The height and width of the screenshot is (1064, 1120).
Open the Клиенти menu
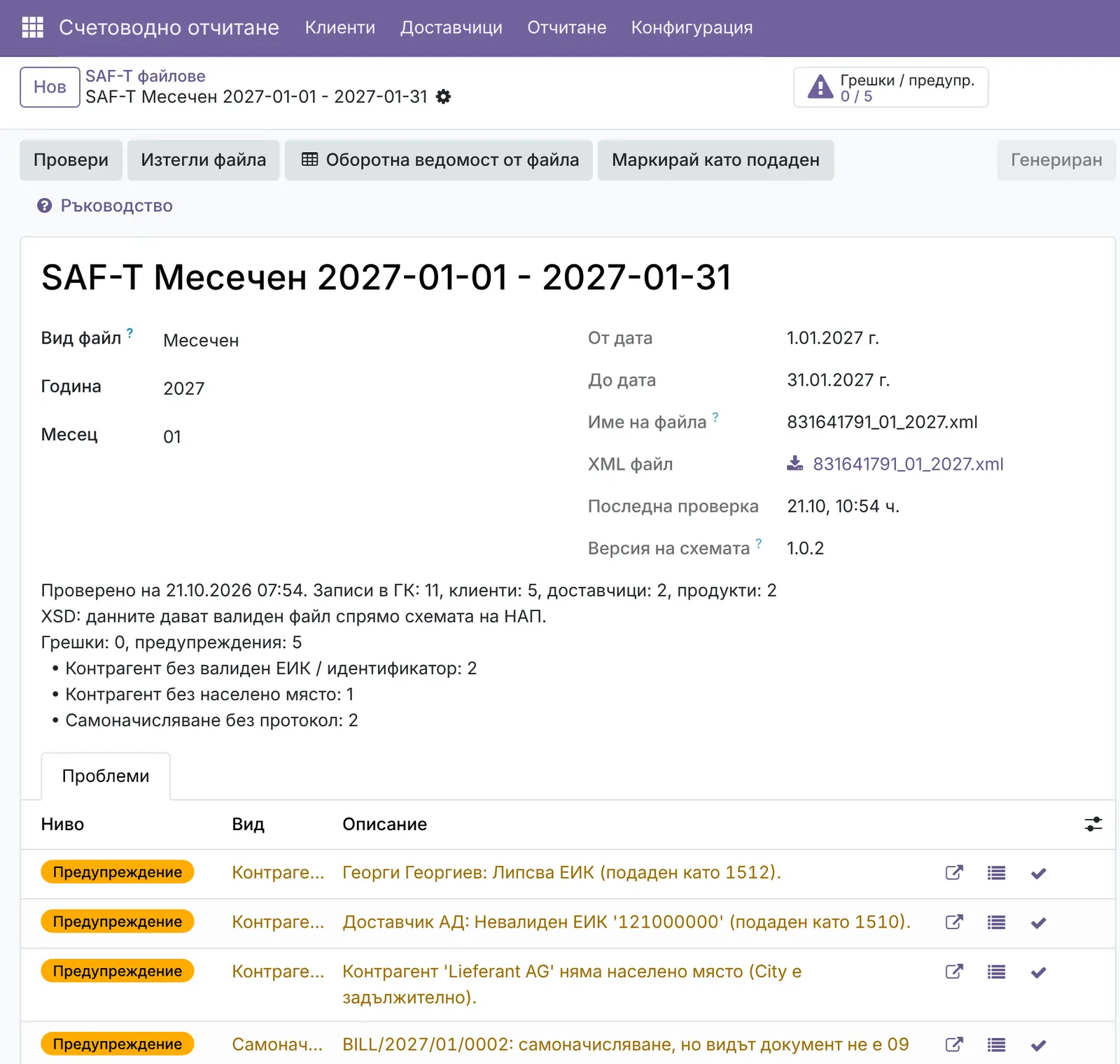[340, 27]
